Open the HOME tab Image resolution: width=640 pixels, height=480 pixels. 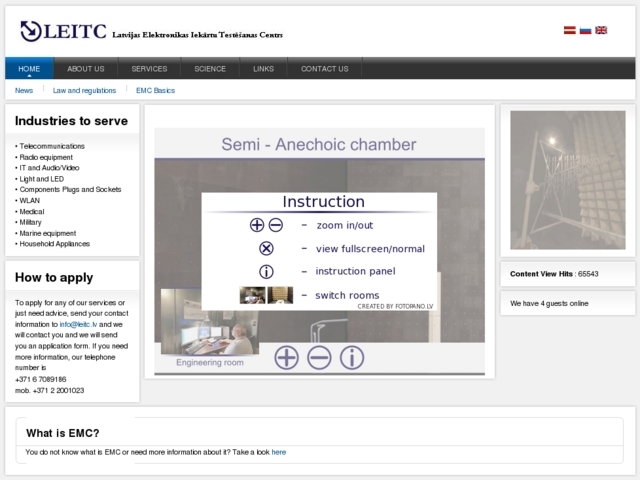pos(29,69)
